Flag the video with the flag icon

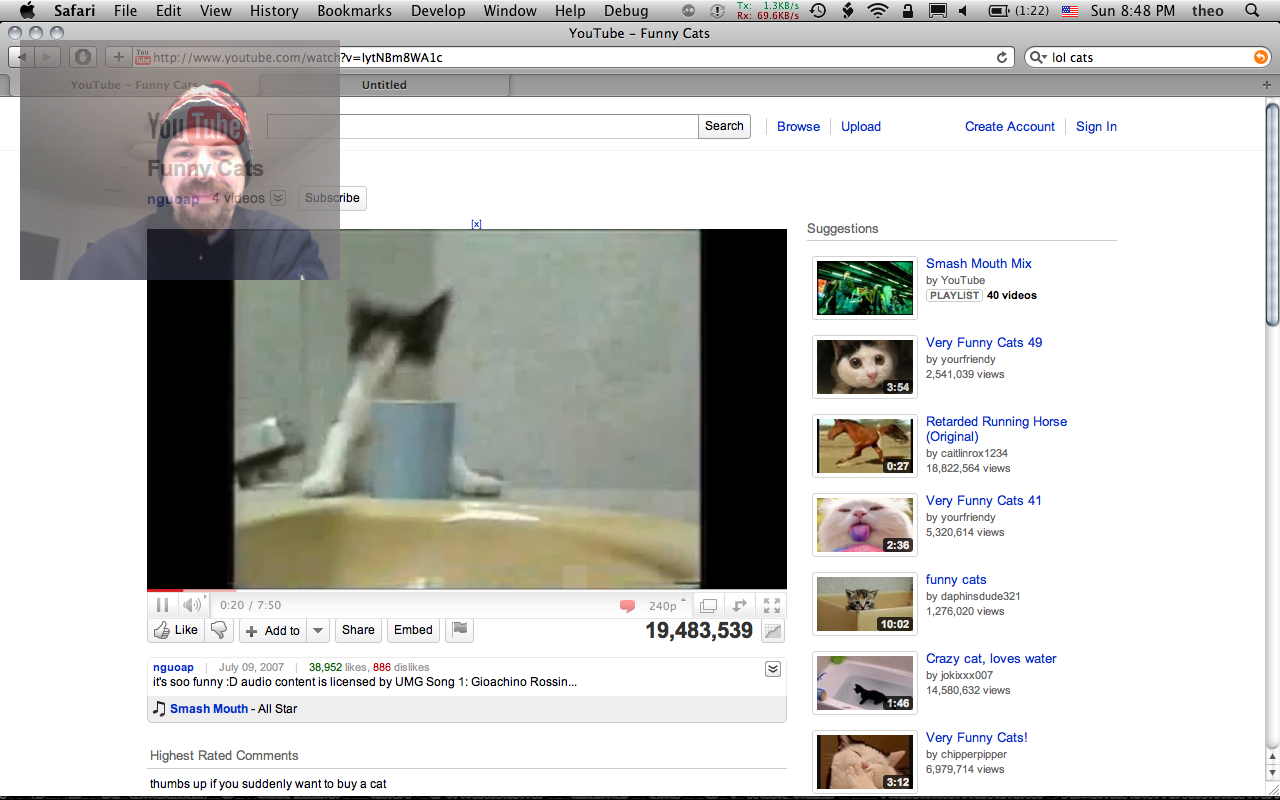[x=460, y=630]
